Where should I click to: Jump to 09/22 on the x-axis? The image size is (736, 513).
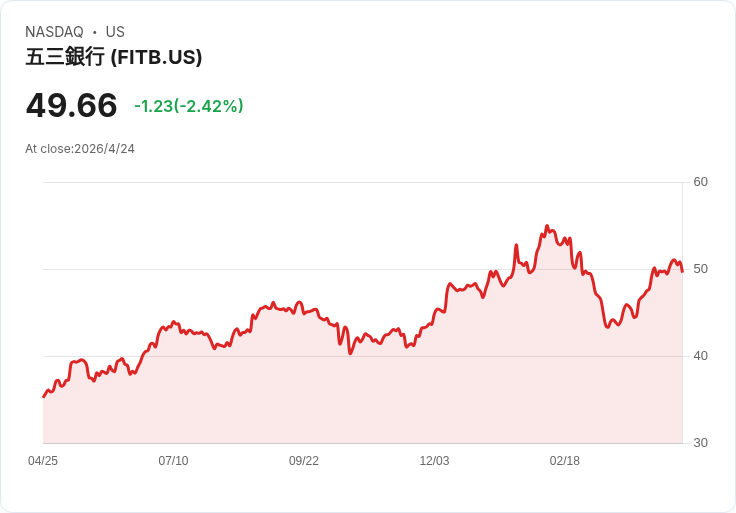[304, 461]
